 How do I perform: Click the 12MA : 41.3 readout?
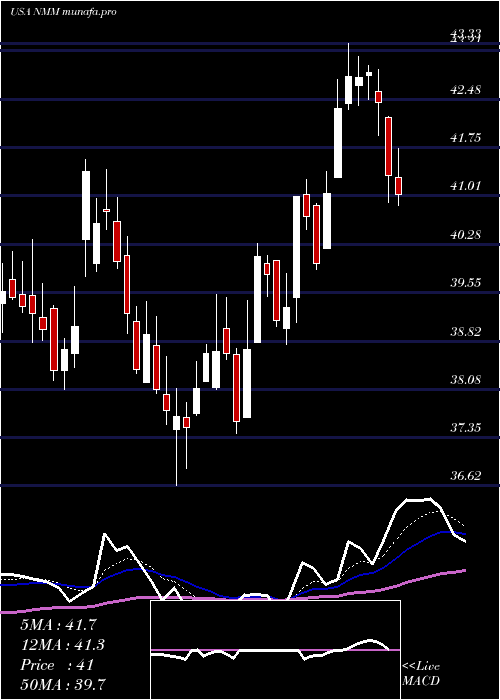62,645
